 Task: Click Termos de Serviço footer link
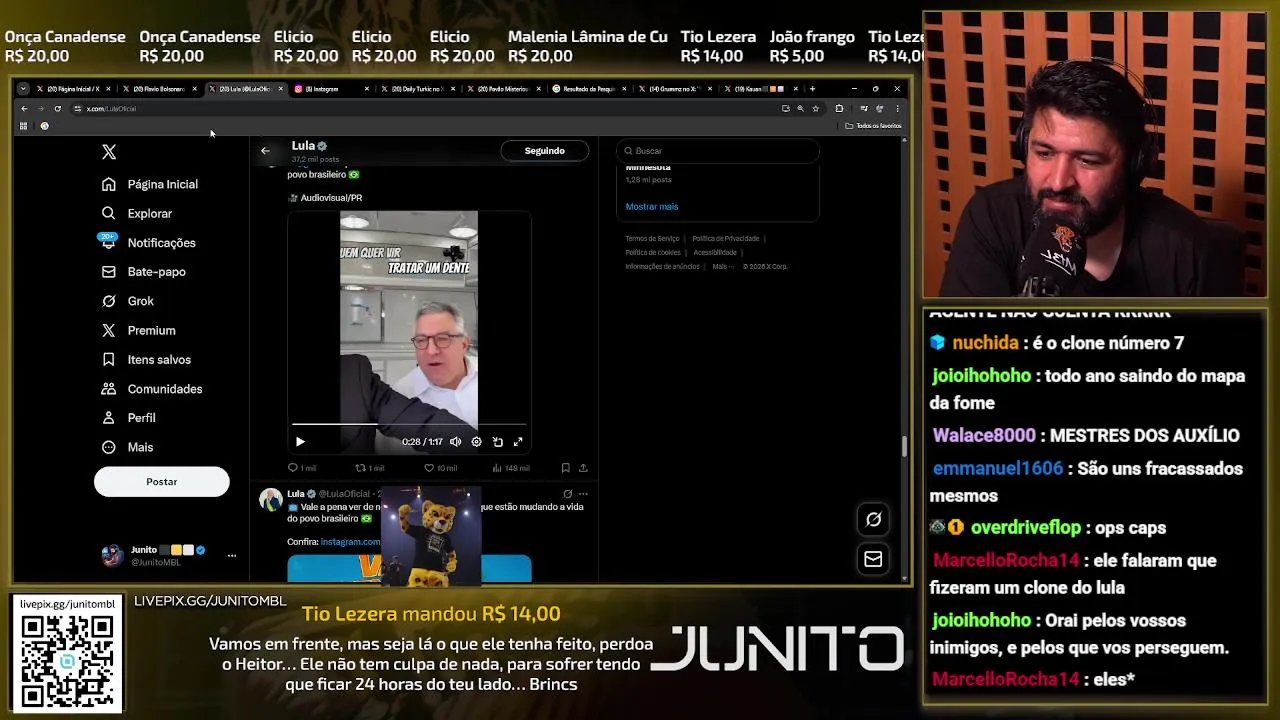[652, 239]
